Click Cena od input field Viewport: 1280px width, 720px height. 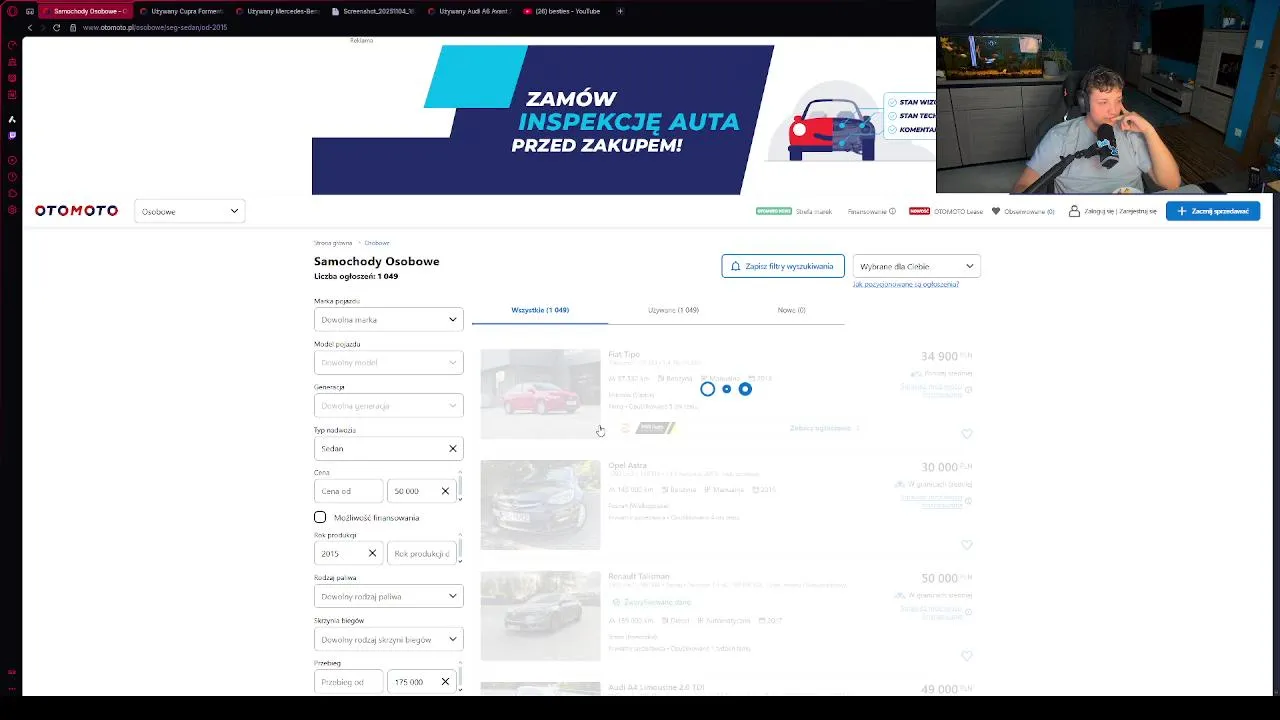(x=348, y=491)
